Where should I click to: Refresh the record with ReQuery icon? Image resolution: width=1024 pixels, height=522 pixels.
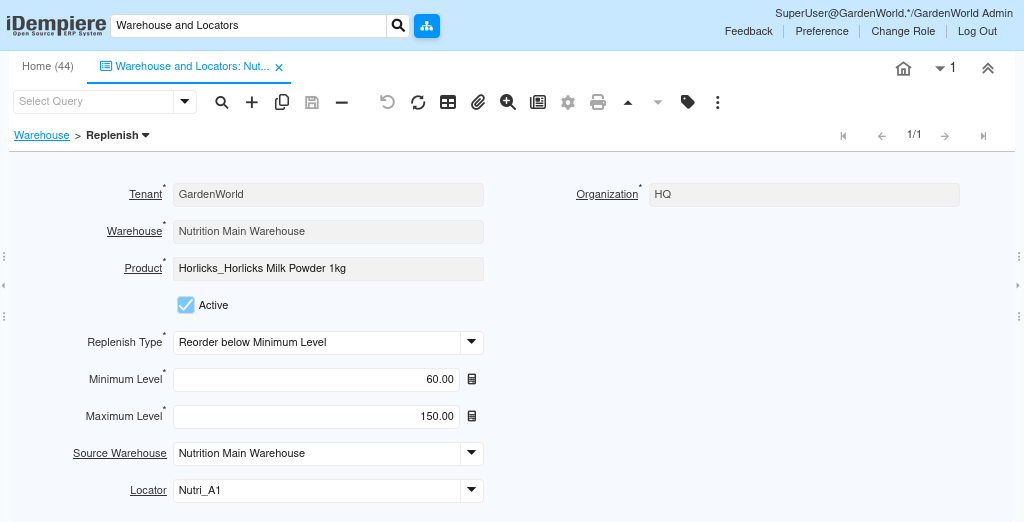click(418, 102)
